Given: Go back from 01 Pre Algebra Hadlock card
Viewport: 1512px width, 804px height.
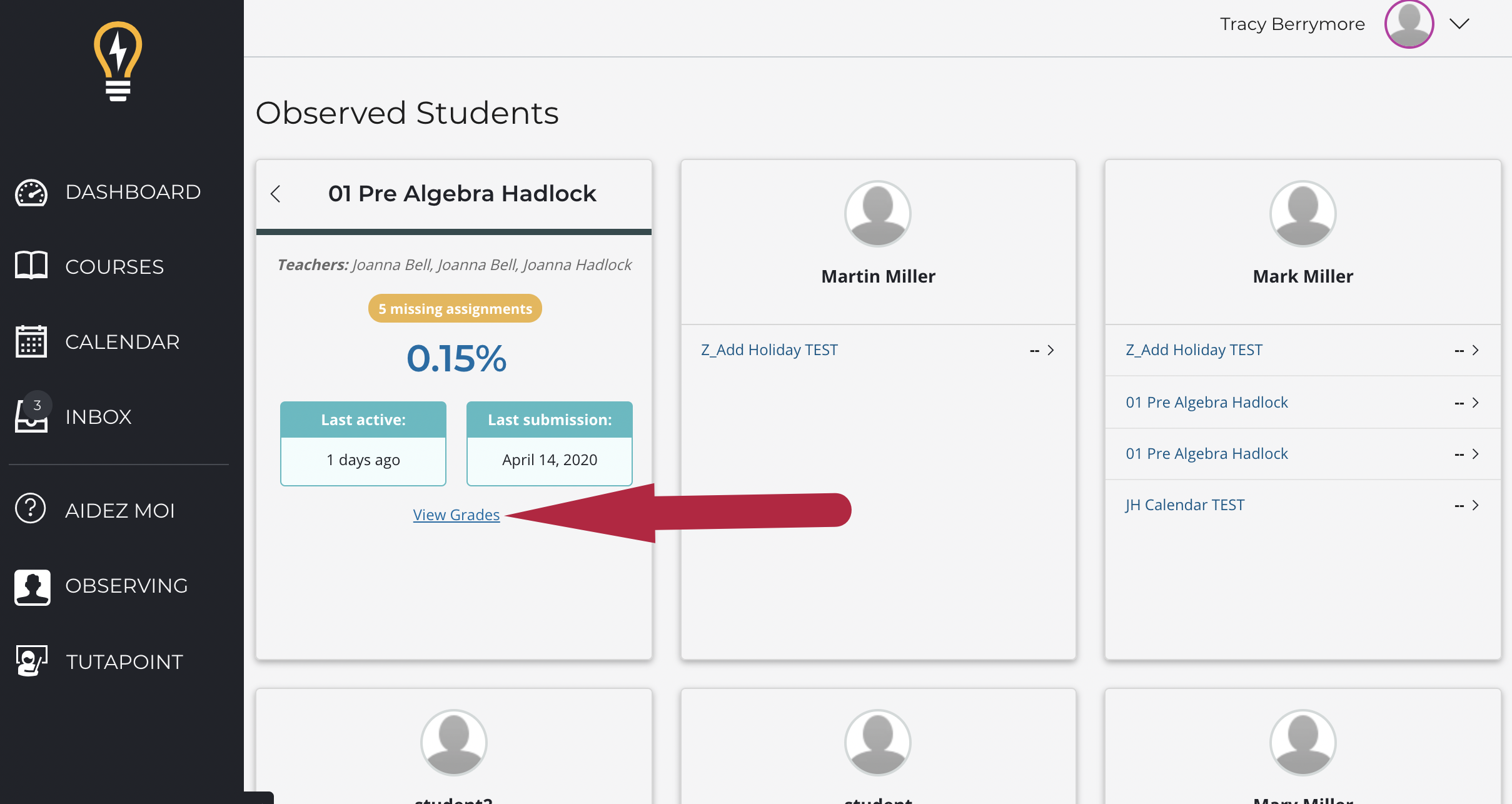Looking at the screenshot, I should pyautogui.click(x=276, y=194).
